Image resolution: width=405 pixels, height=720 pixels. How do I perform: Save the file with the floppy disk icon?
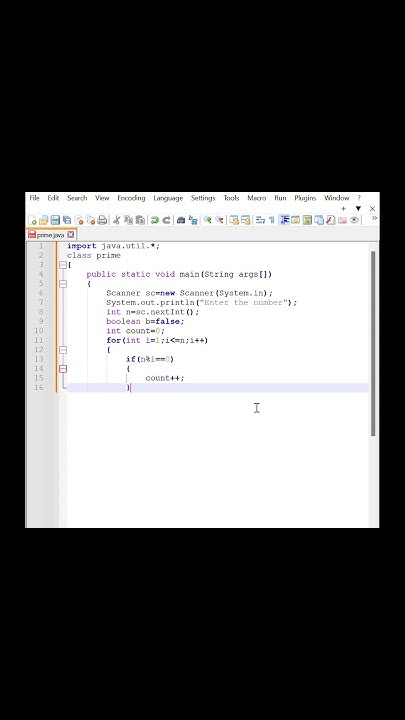pyautogui.click(x=55, y=220)
